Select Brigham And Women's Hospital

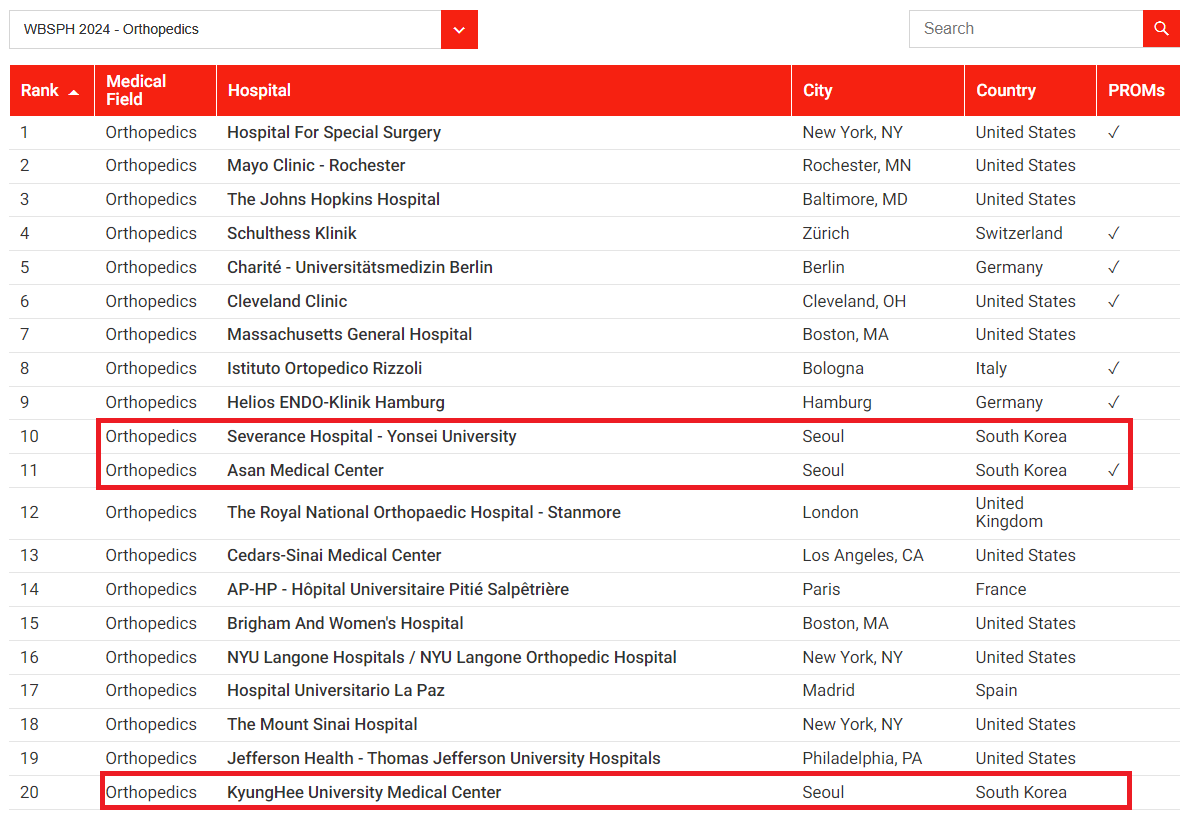345,623
